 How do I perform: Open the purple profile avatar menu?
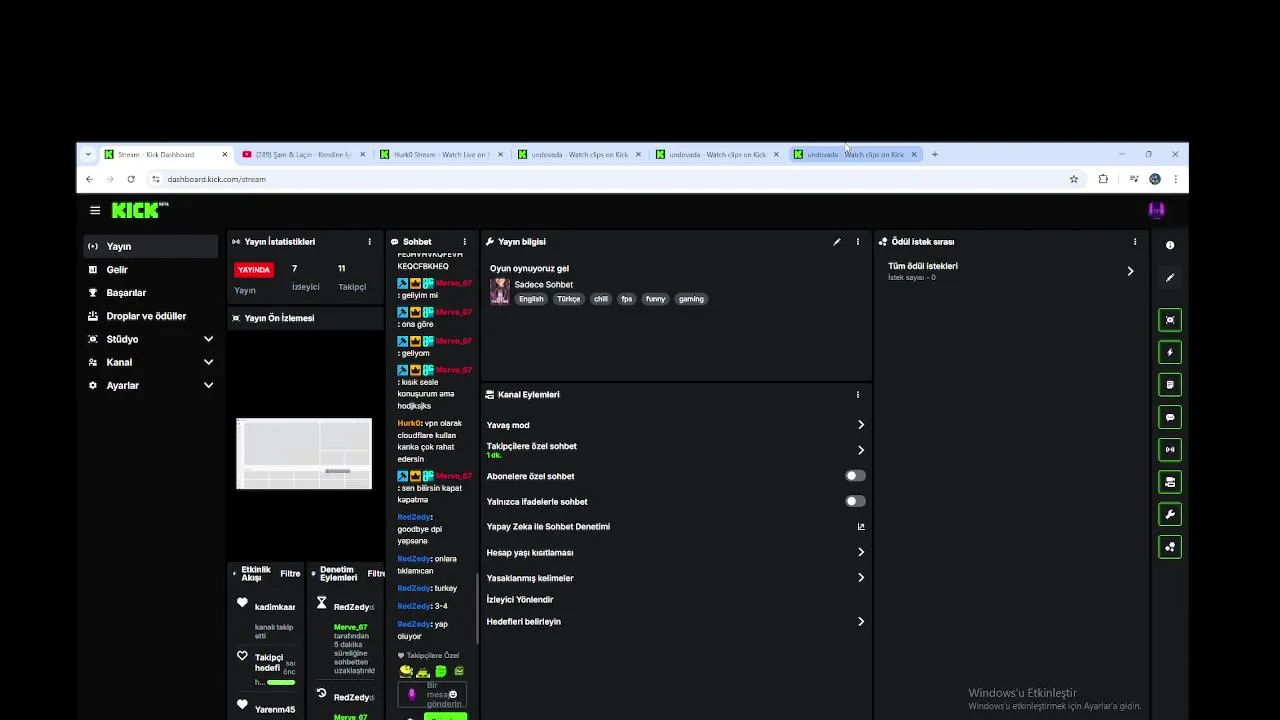pos(1156,210)
